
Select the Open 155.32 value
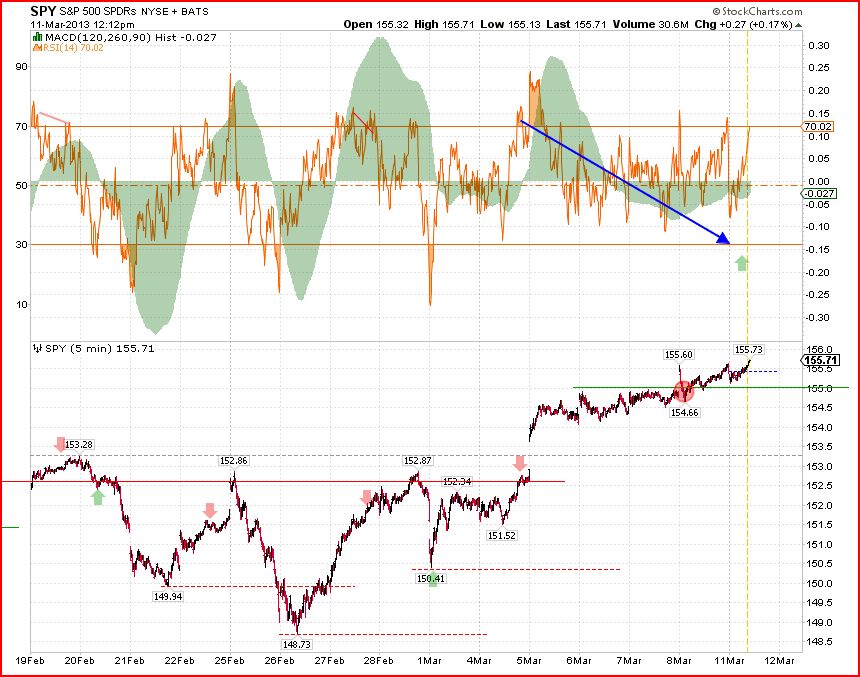pyautogui.click(x=376, y=25)
